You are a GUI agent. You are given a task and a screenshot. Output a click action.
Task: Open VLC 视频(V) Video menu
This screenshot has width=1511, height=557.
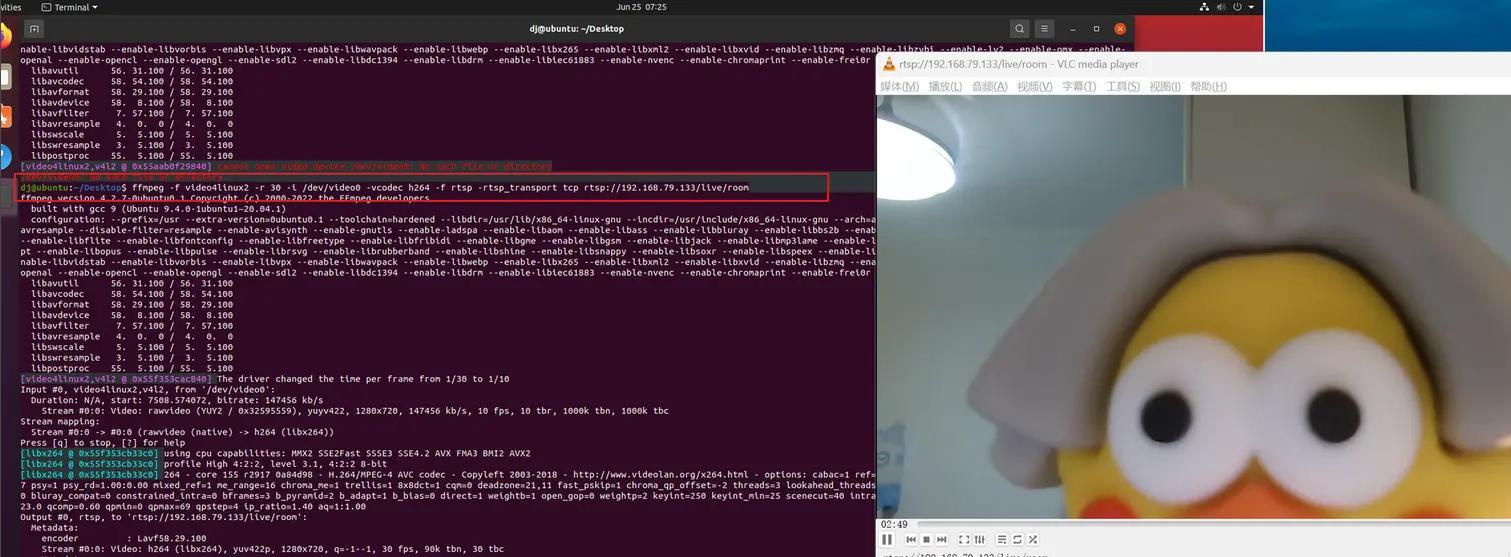pyautogui.click(x=1035, y=86)
